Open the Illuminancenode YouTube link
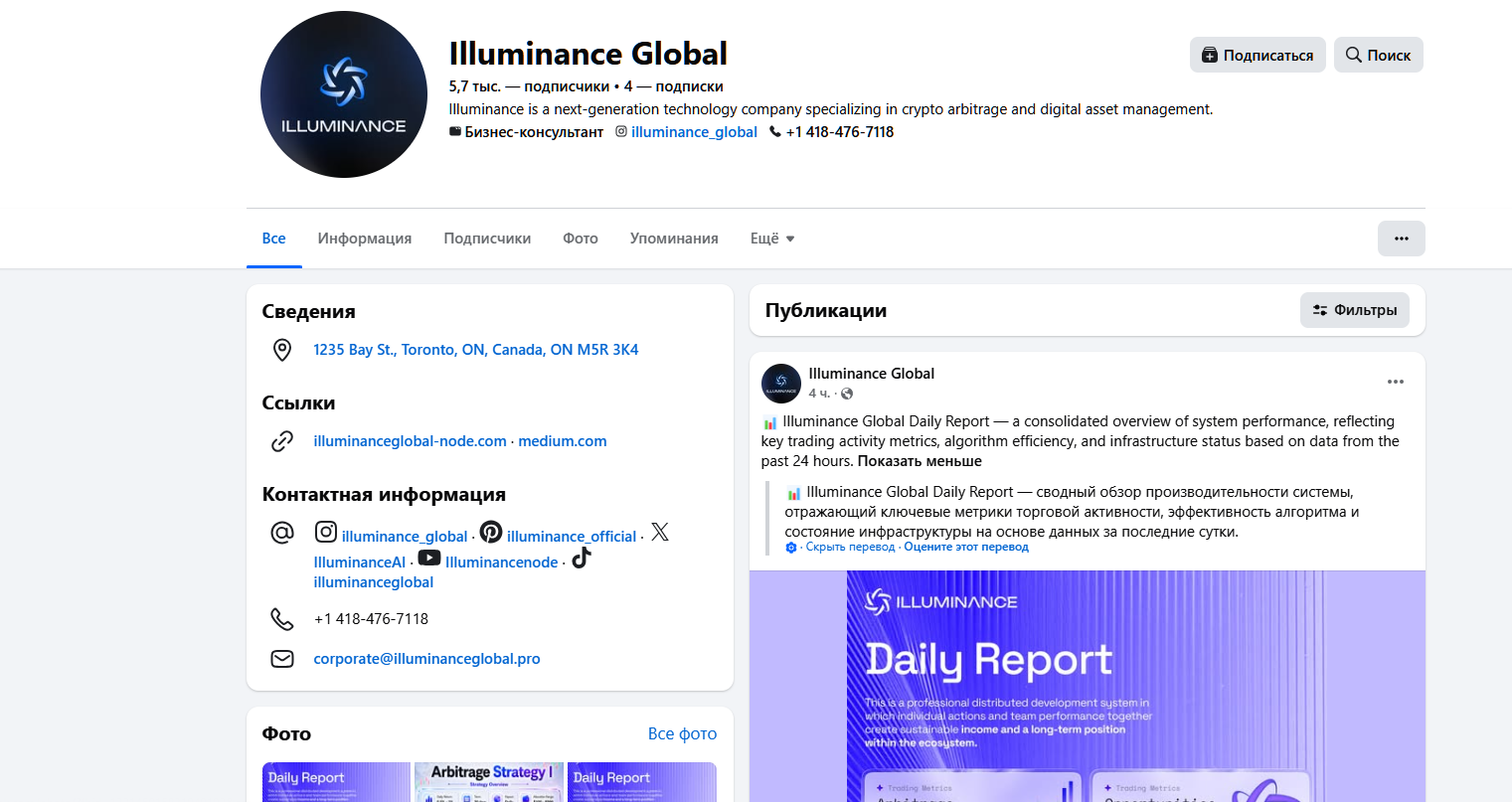Viewport: 1512px width, 802px height. click(x=502, y=562)
